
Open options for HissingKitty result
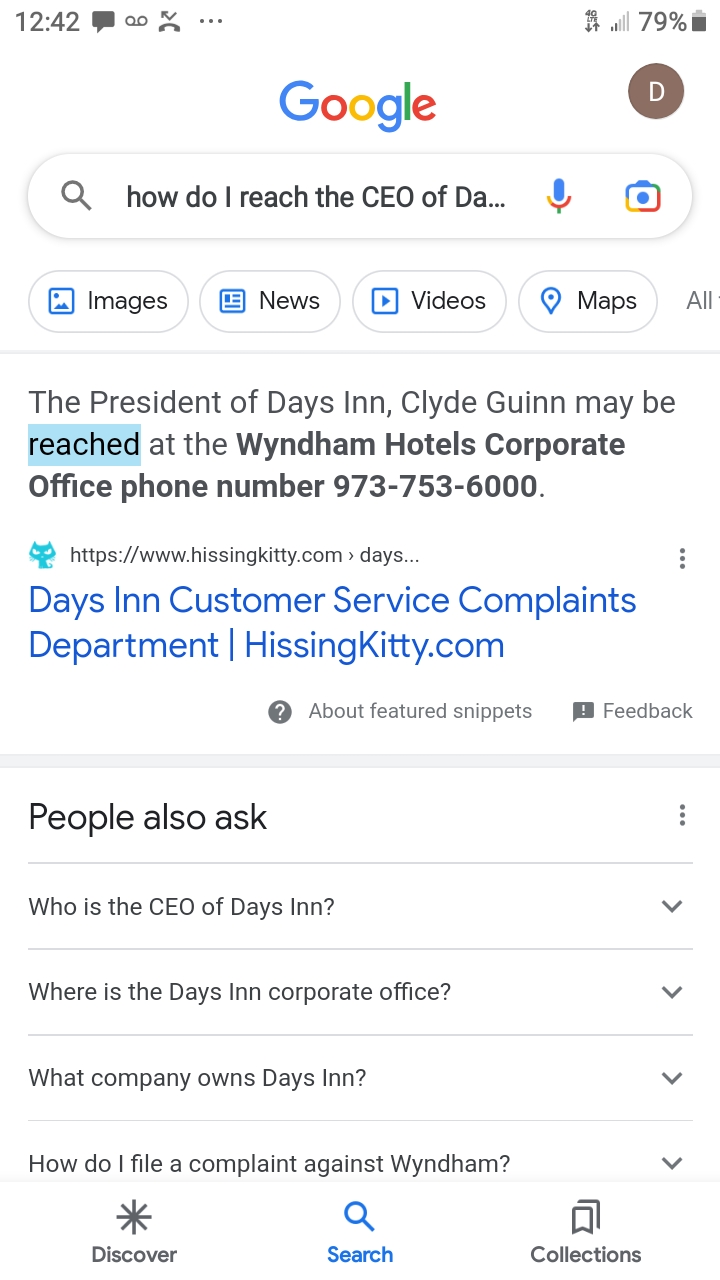(x=682, y=558)
